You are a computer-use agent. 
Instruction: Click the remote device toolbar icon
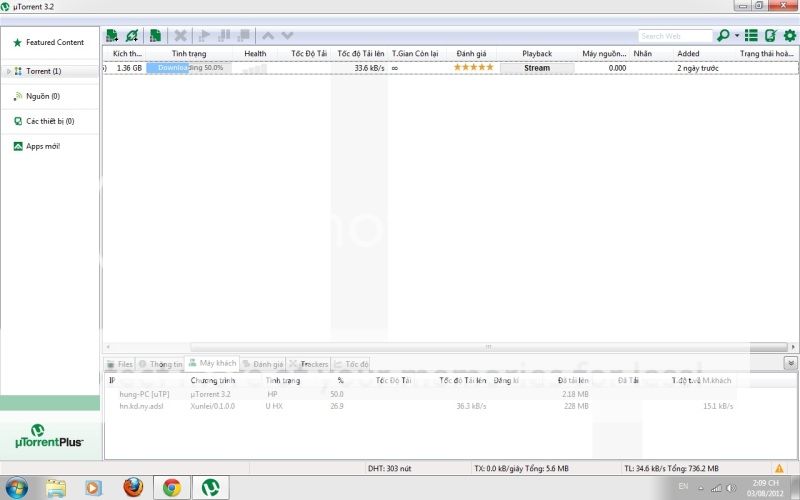(770, 36)
